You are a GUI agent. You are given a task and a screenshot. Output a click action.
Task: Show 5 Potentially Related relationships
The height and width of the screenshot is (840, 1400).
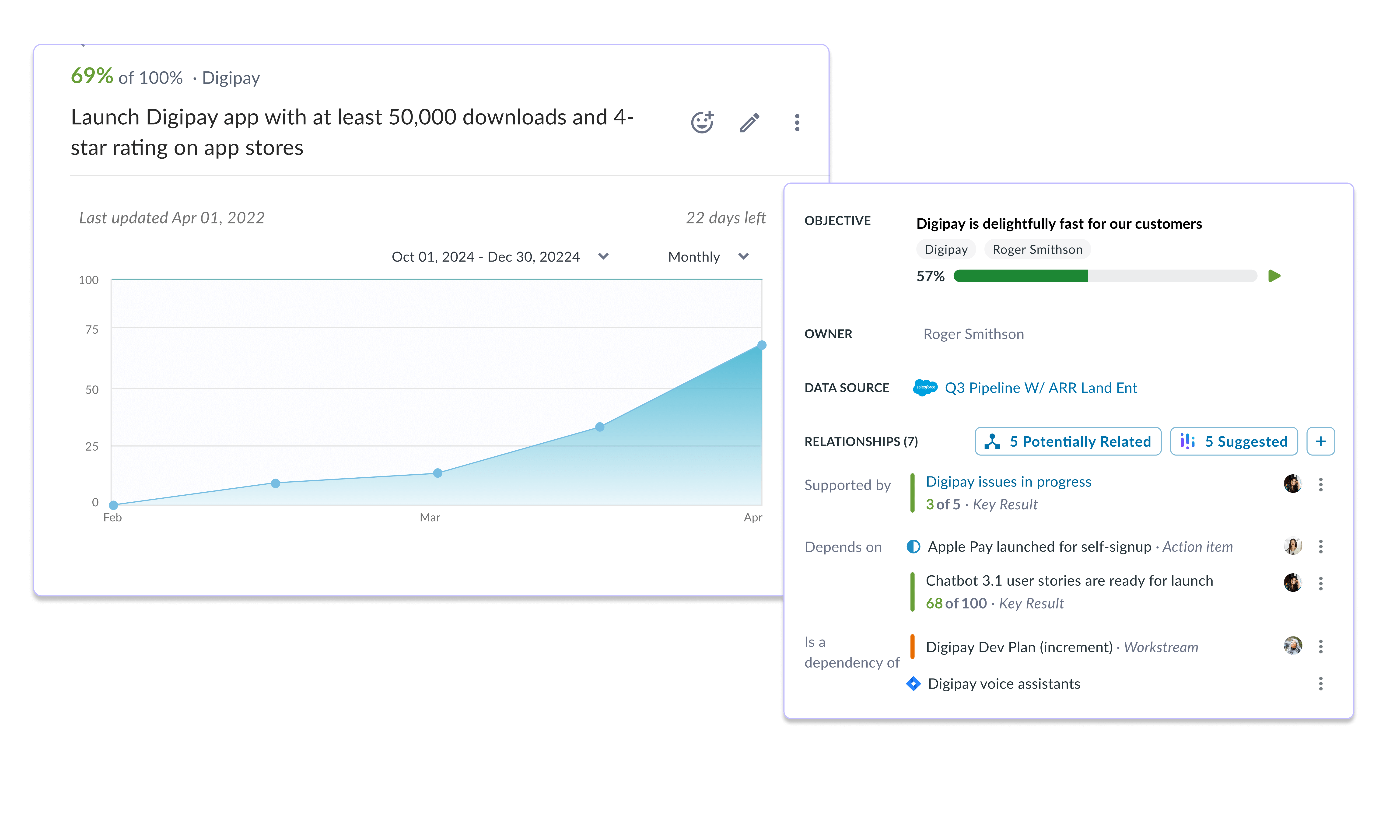coord(1068,441)
